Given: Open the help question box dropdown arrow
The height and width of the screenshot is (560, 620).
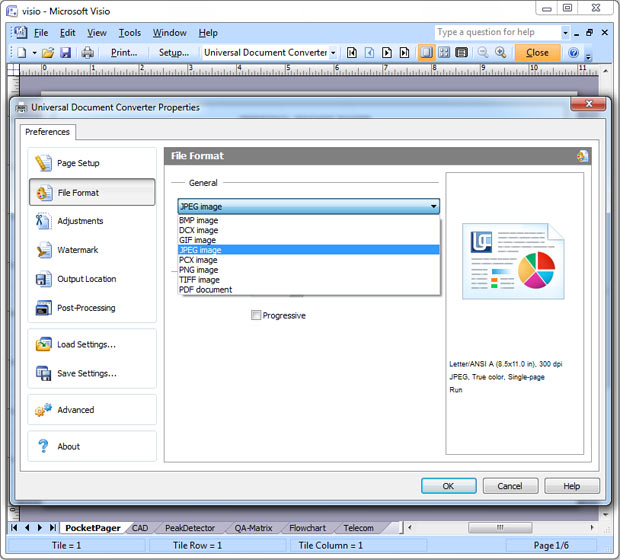Looking at the screenshot, I should pos(565,33).
